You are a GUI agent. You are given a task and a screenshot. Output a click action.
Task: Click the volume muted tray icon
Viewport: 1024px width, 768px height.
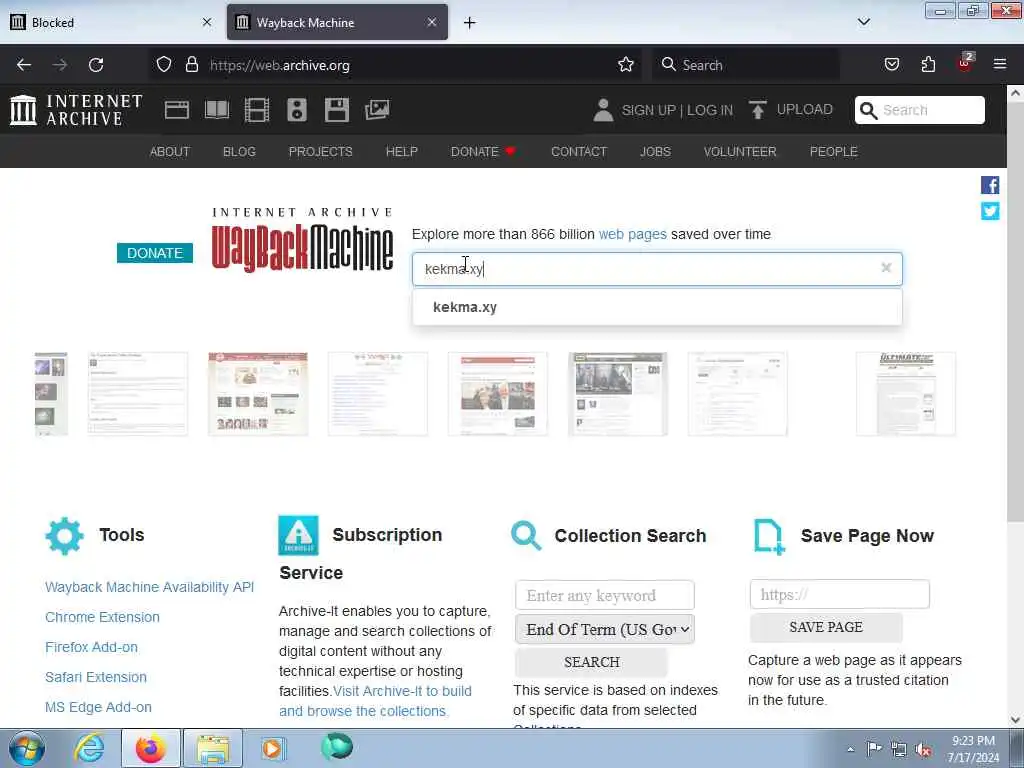[x=923, y=749]
